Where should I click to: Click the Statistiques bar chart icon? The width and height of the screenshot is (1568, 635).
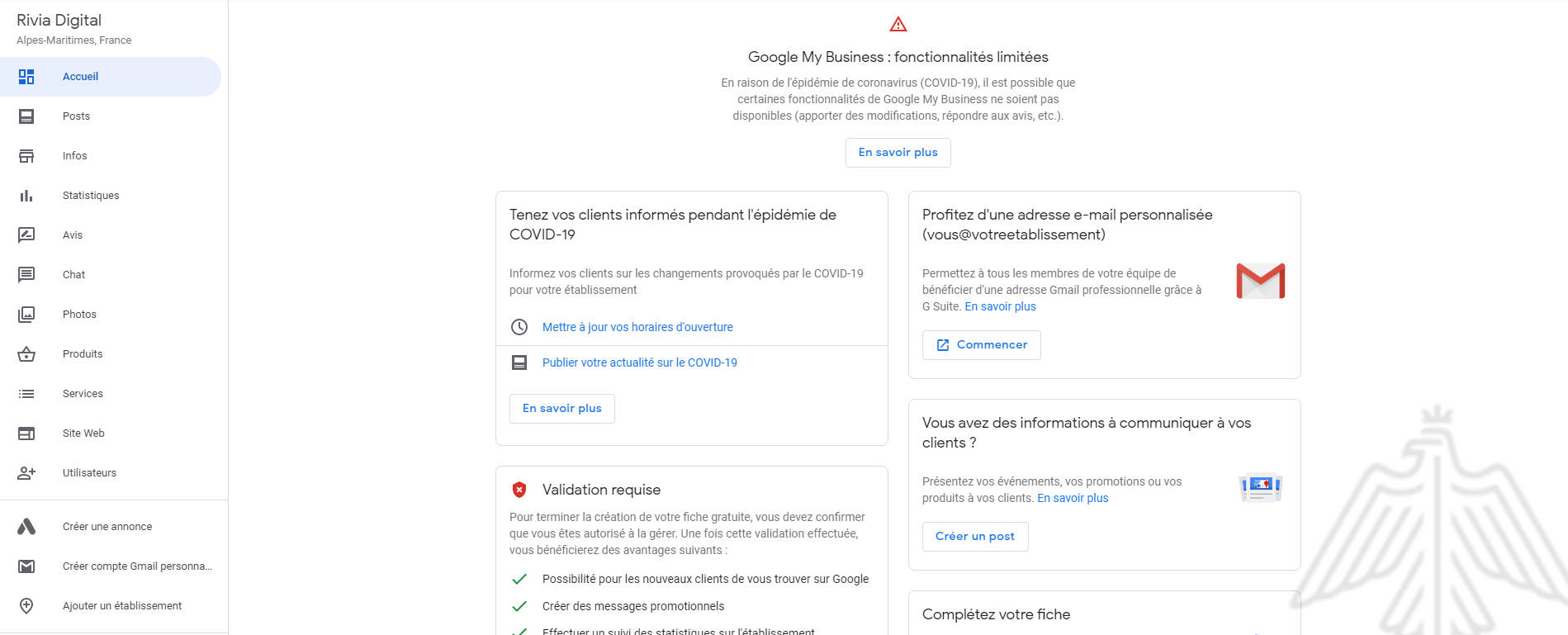pos(26,196)
